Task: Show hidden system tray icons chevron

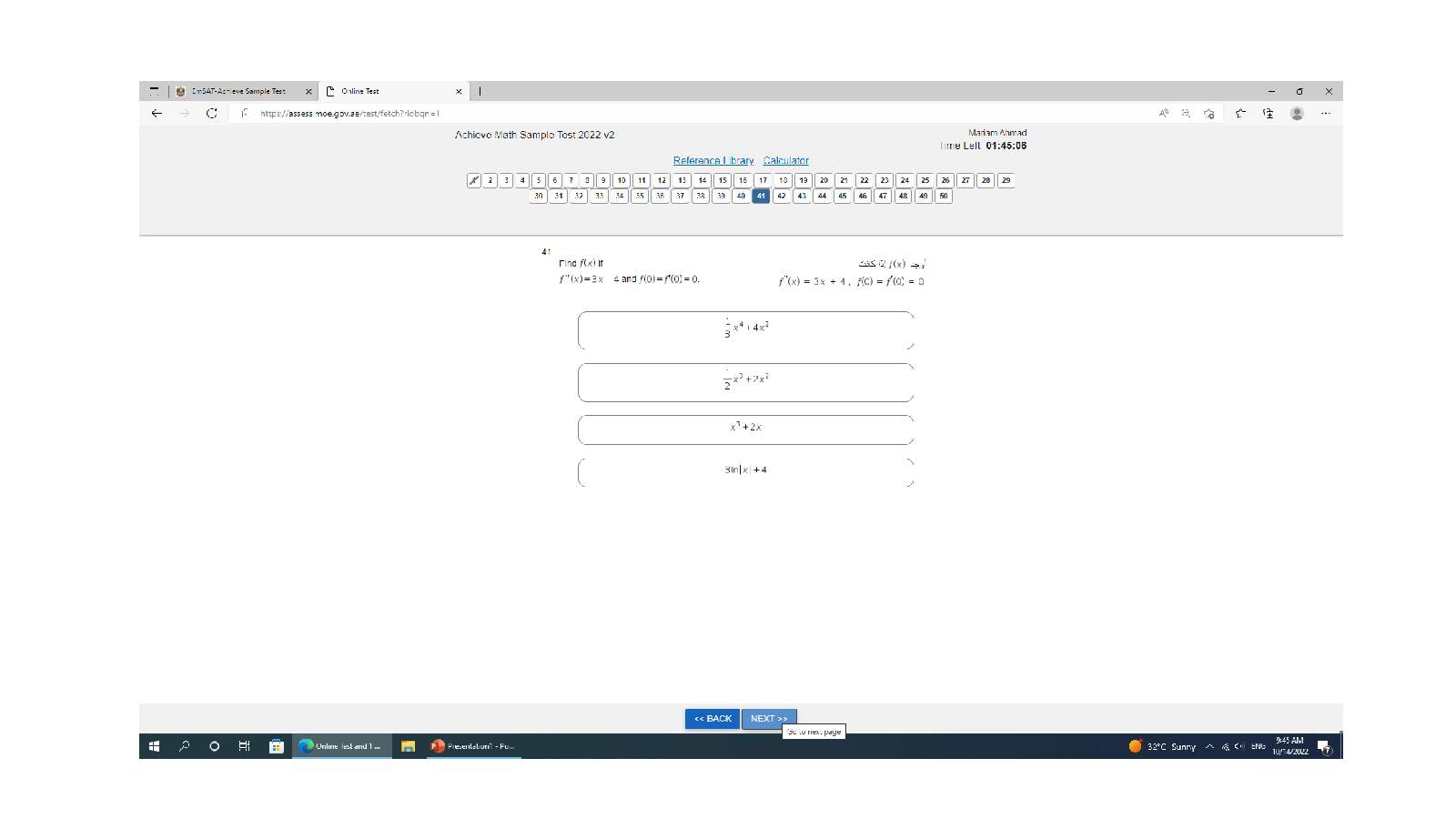Action: click(1209, 746)
